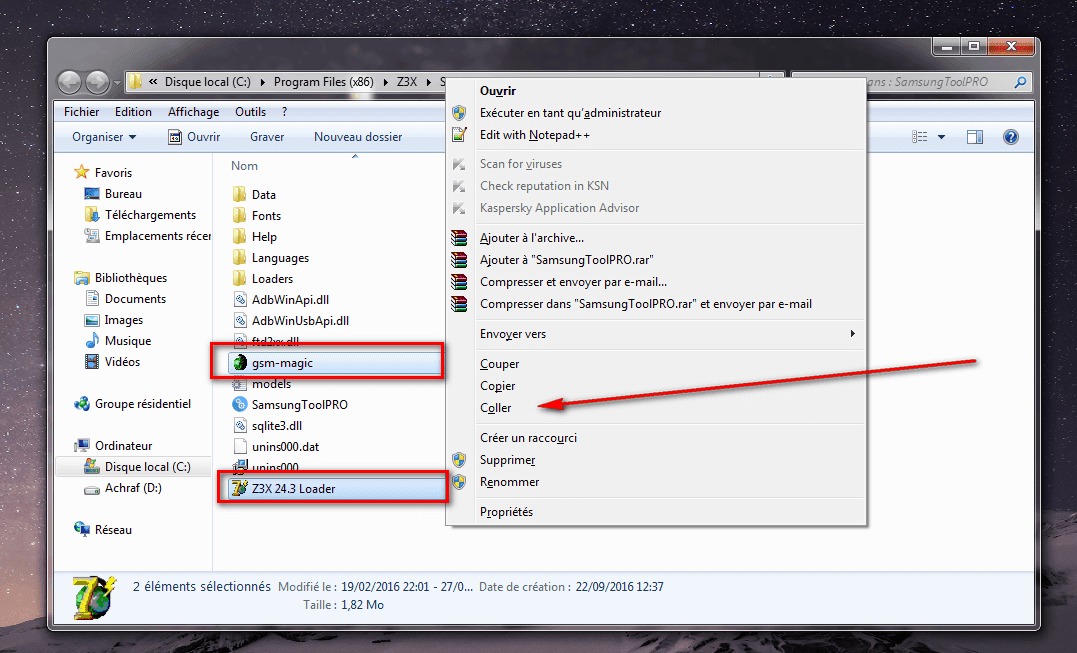Expand arrow after Disque local (C:) breadcrumb
Image resolution: width=1077 pixels, height=653 pixels.
(262, 82)
